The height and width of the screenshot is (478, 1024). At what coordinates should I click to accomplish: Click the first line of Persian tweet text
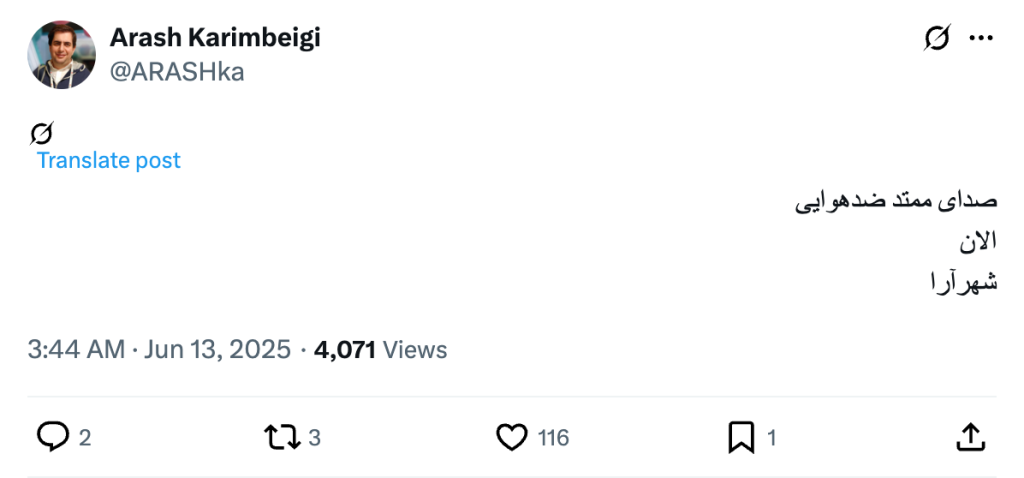tap(897, 201)
